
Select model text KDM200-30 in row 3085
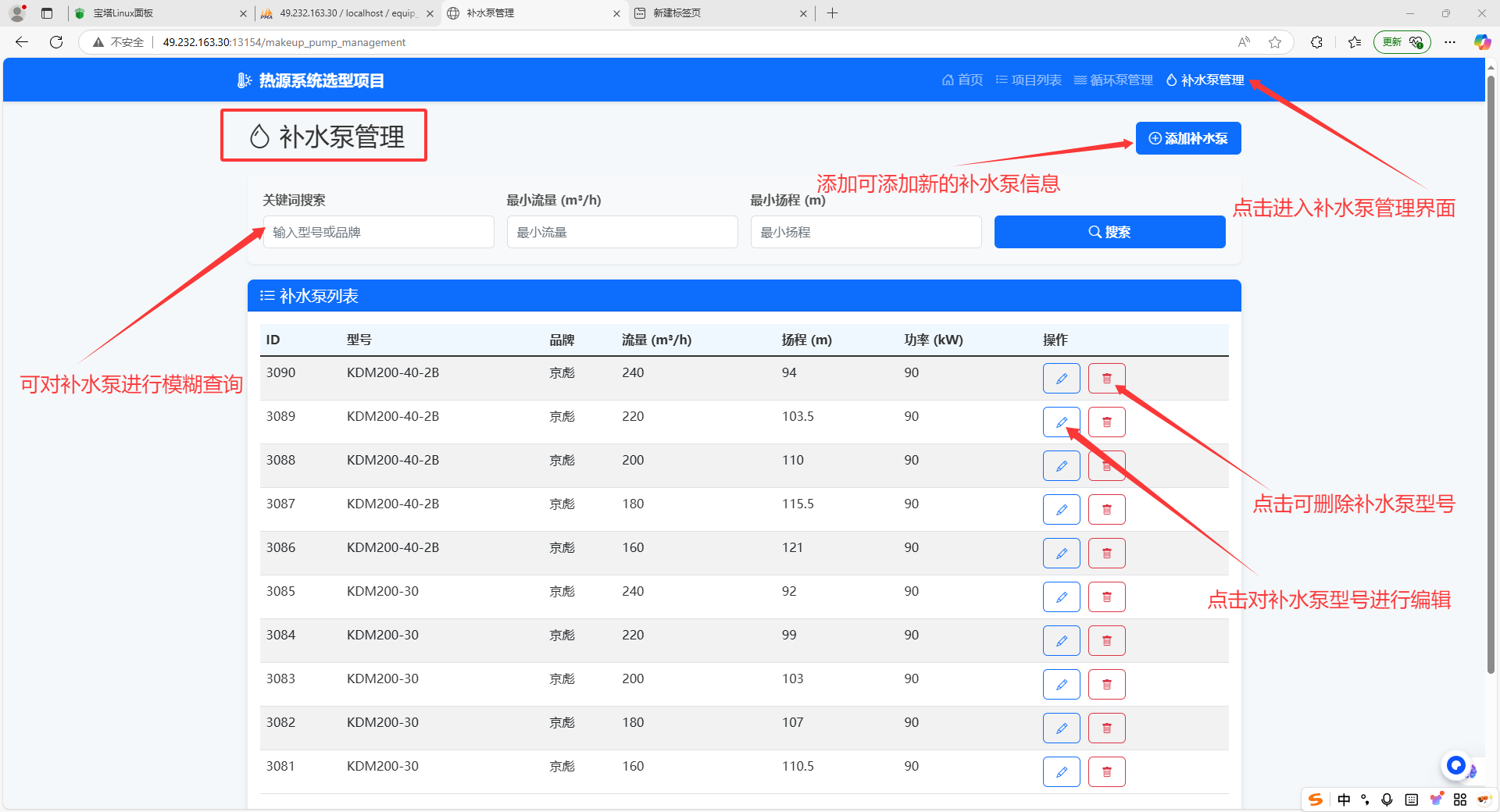(x=383, y=591)
